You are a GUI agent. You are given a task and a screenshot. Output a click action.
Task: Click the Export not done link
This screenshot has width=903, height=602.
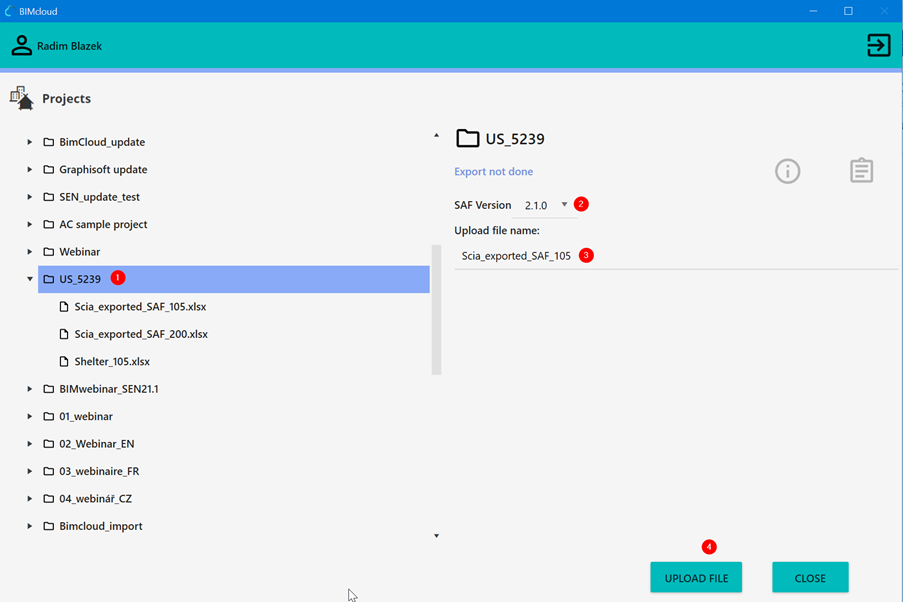pos(494,172)
